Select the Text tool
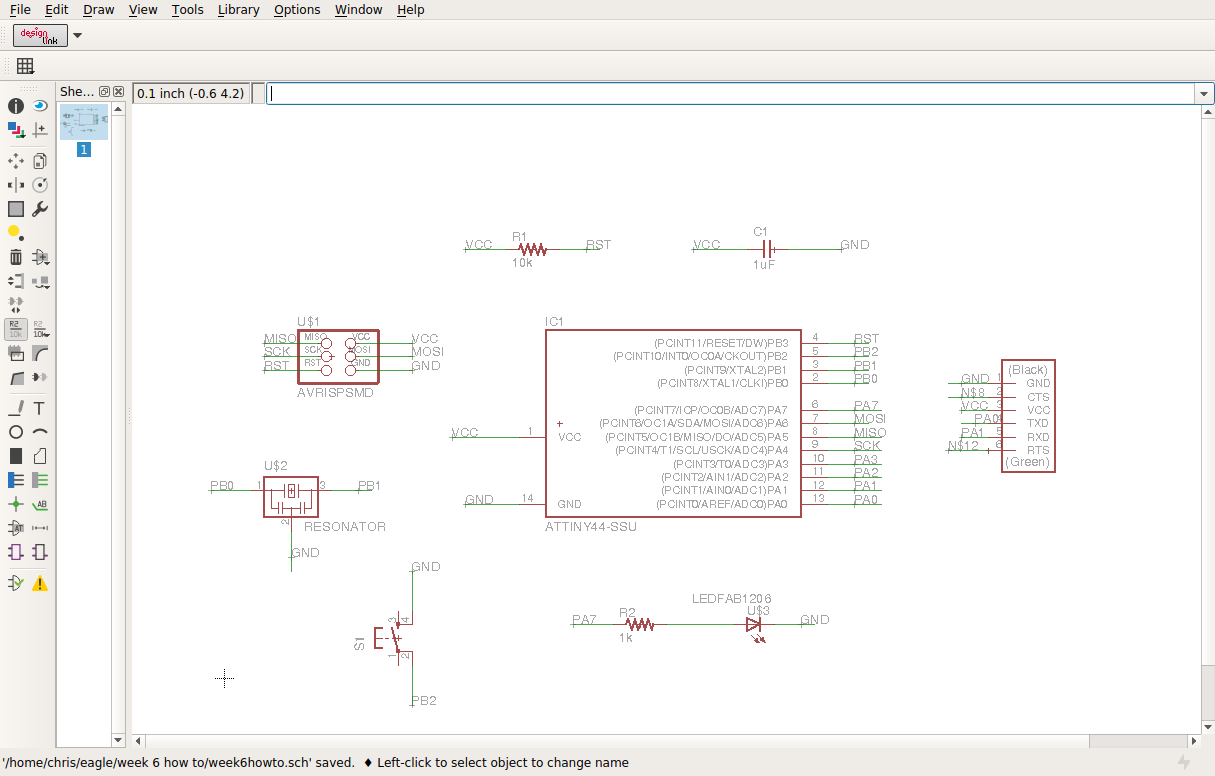The image size is (1215, 776). (x=40, y=408)
